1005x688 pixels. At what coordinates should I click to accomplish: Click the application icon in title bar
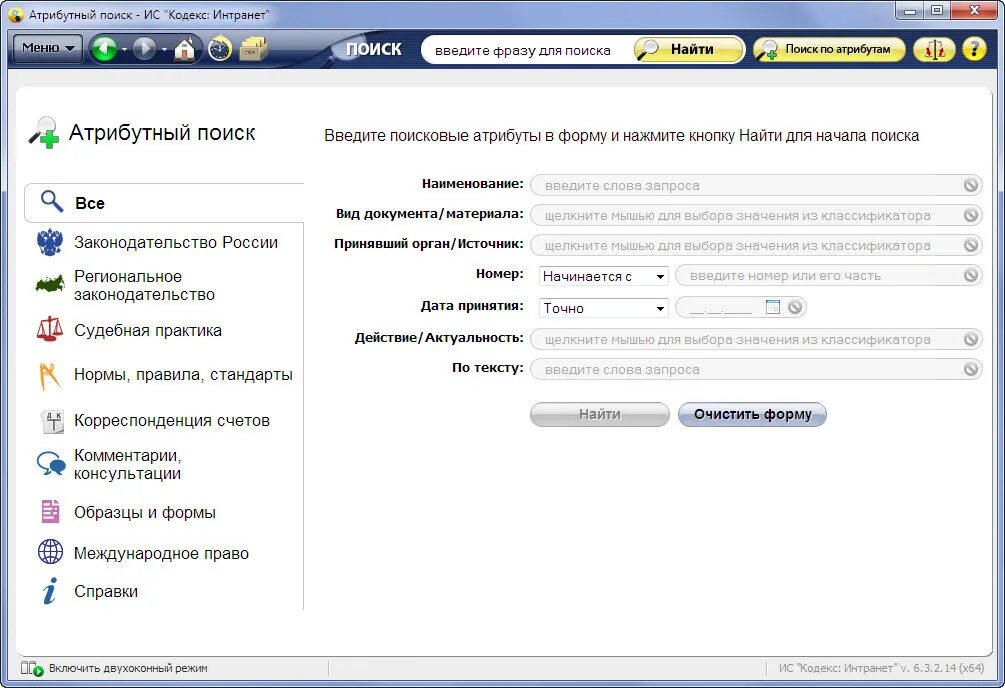(15, 13)
